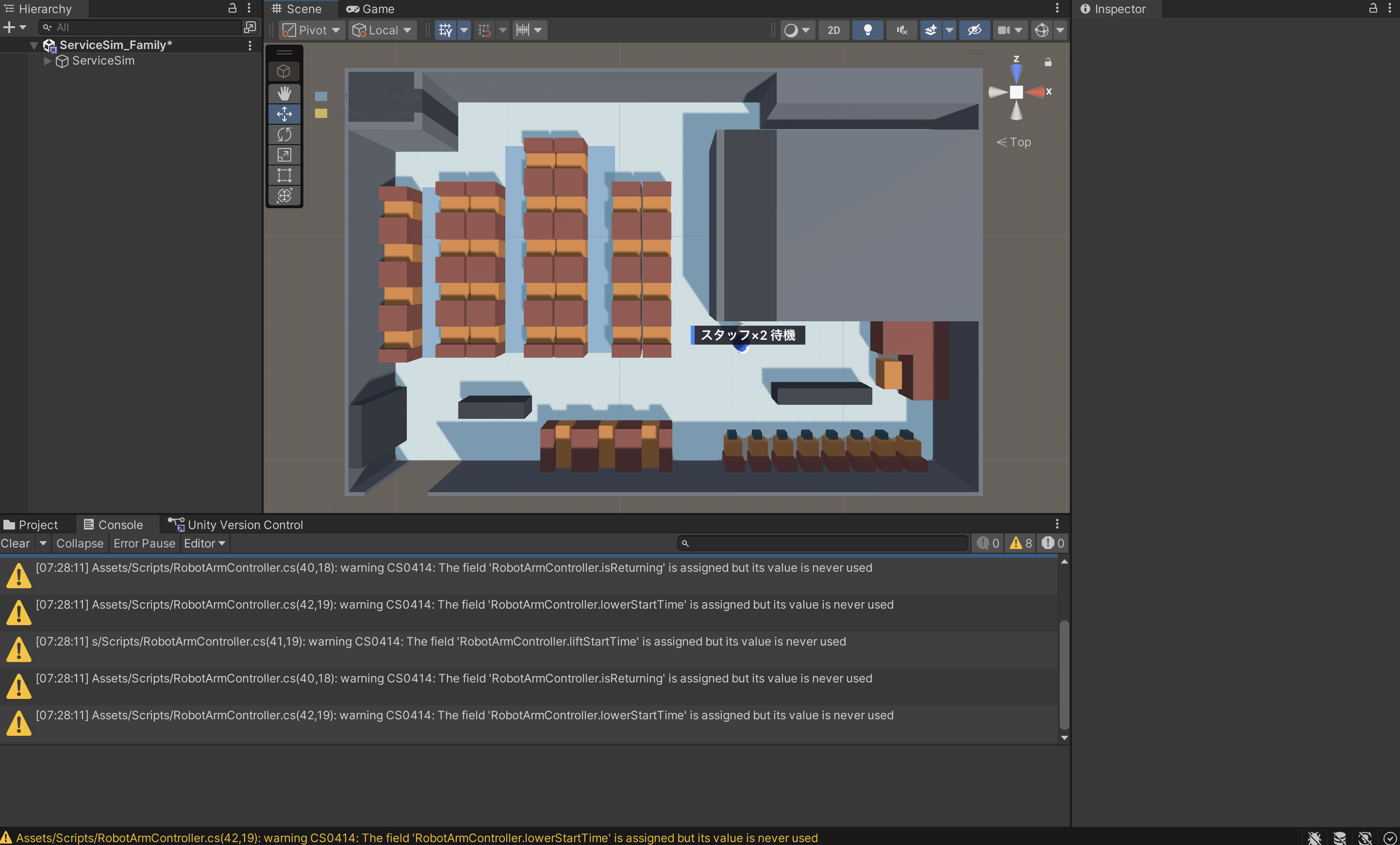Click the cube tool-context icon in overlay

pos(284,71)
